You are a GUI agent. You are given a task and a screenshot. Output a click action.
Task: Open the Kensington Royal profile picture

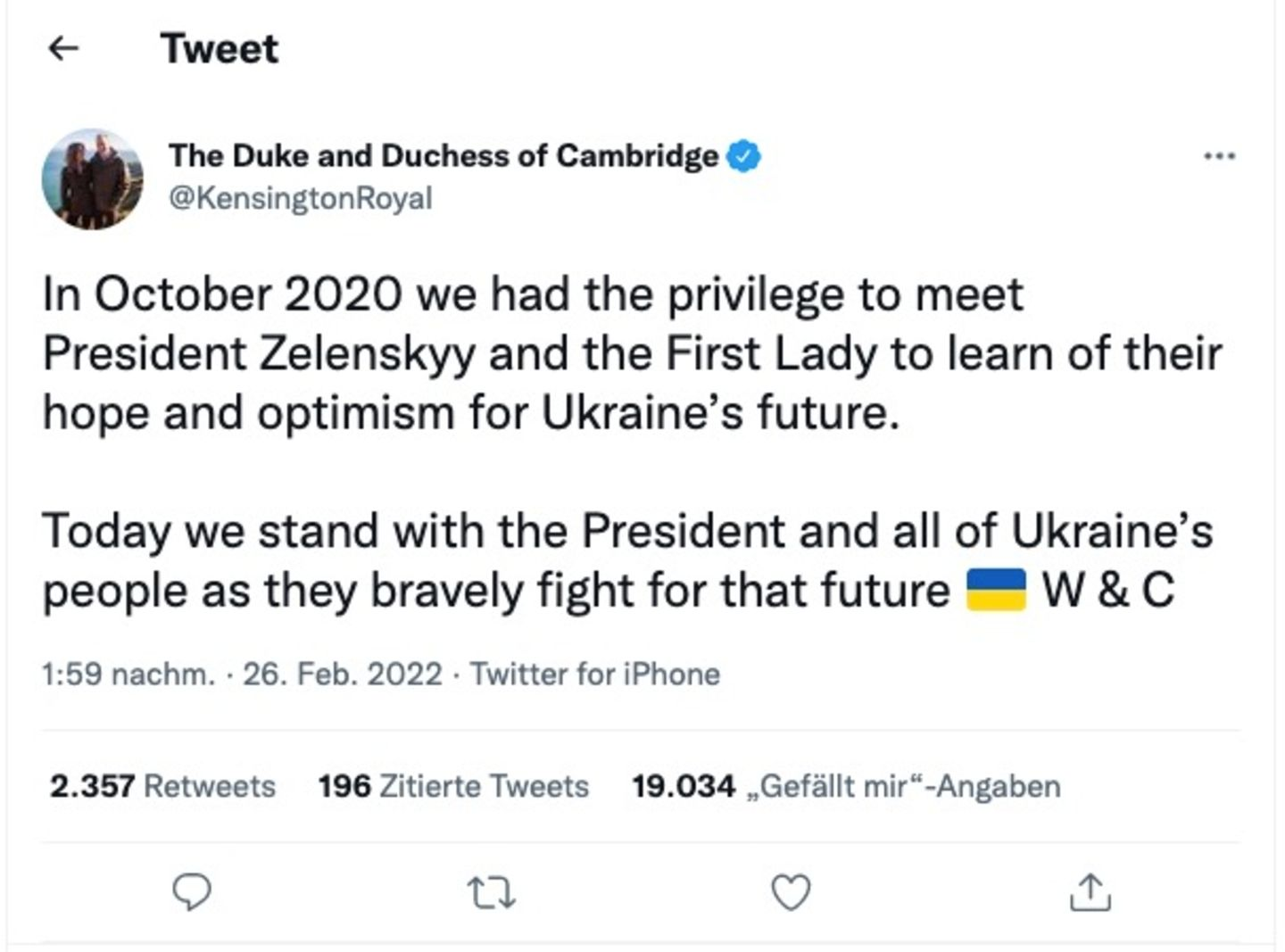(93, 178)
